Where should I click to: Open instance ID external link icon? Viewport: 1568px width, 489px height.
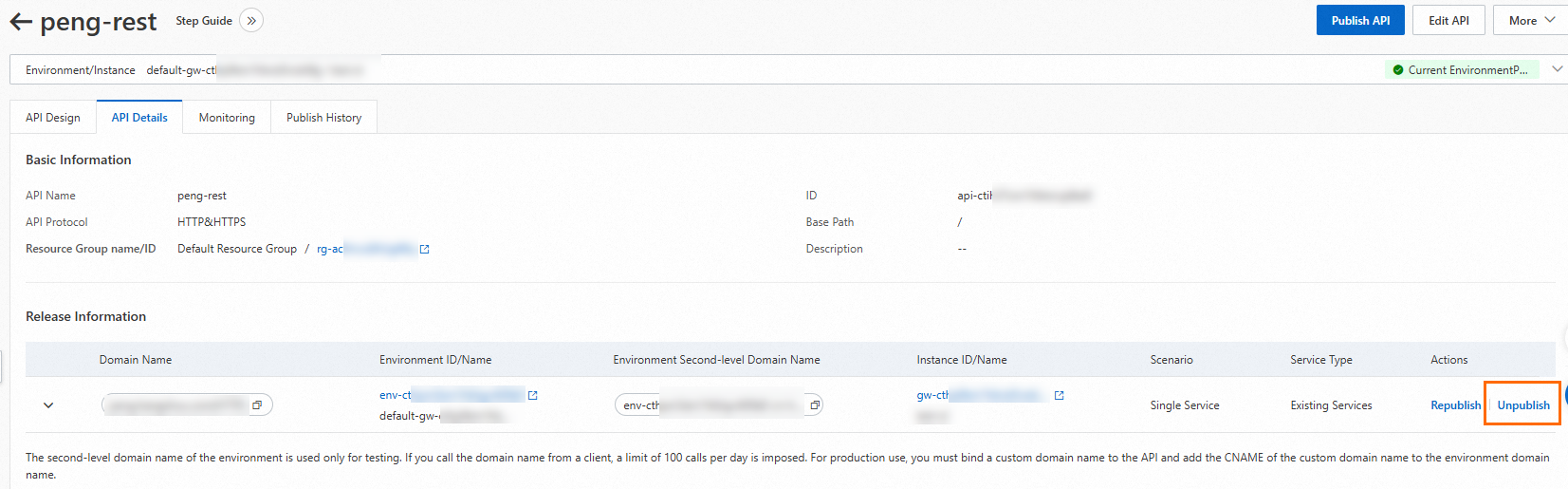tap(1059, 395)
